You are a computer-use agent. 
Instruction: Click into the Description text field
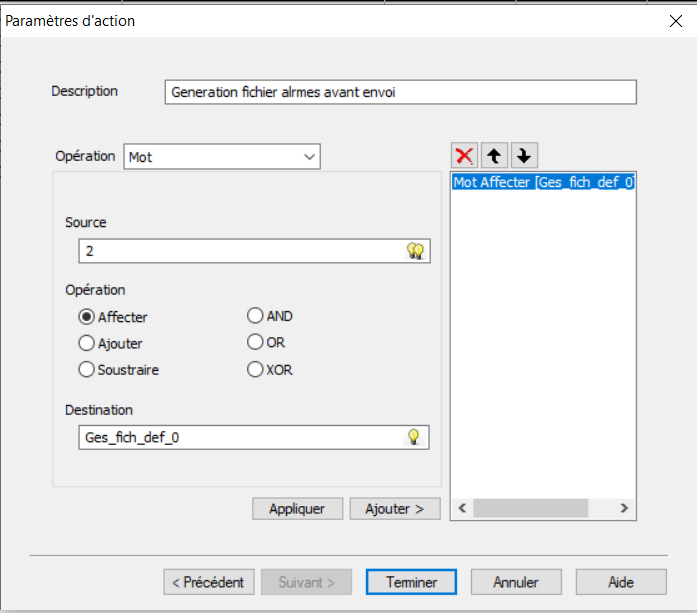click(400, 92)
